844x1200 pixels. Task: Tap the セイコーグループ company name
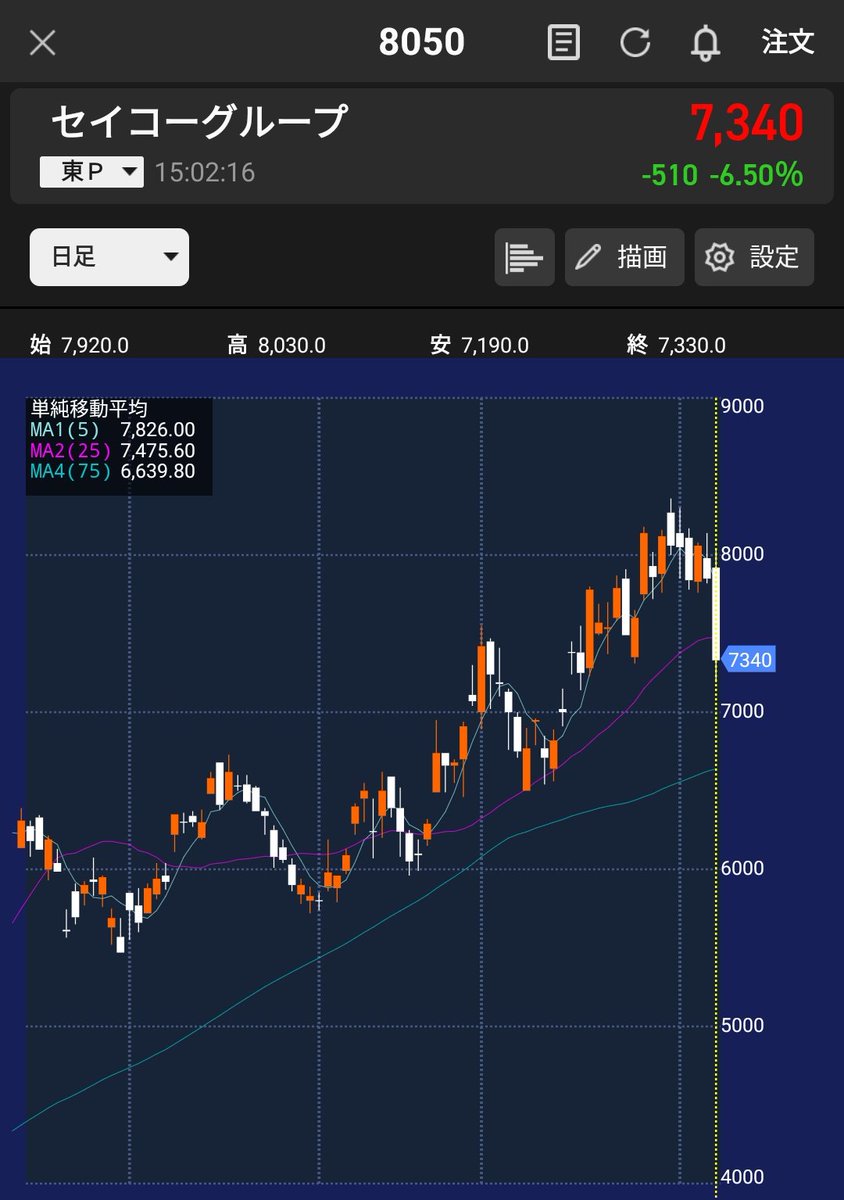pyautogui.click(x=199, y=121)
